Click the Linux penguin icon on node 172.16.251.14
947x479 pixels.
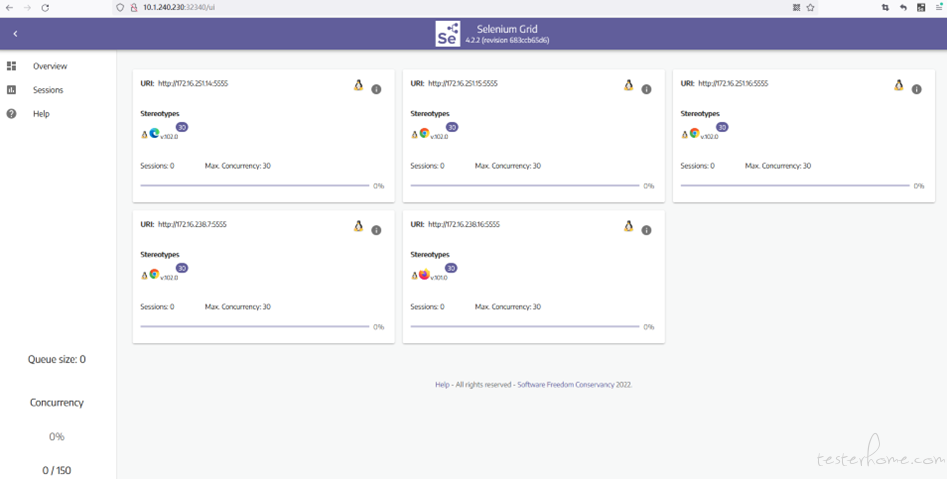coord(358,85)
